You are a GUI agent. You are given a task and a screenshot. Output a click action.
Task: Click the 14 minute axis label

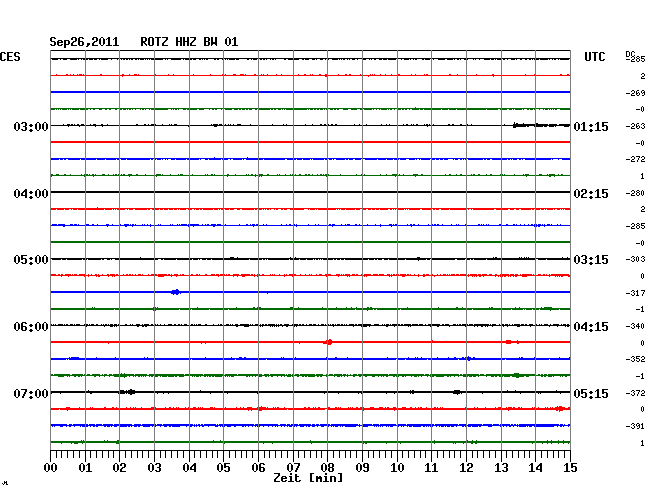click(535, 468)
